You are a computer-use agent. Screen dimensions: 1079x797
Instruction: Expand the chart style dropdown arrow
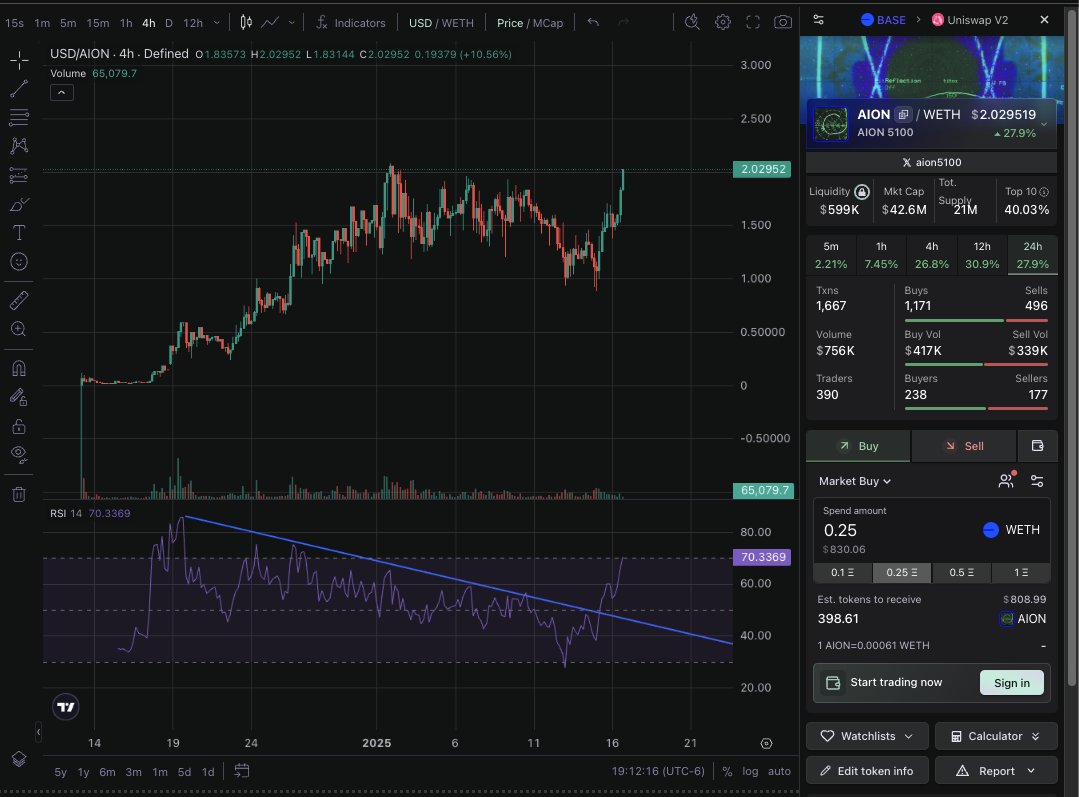click(292, 23)
